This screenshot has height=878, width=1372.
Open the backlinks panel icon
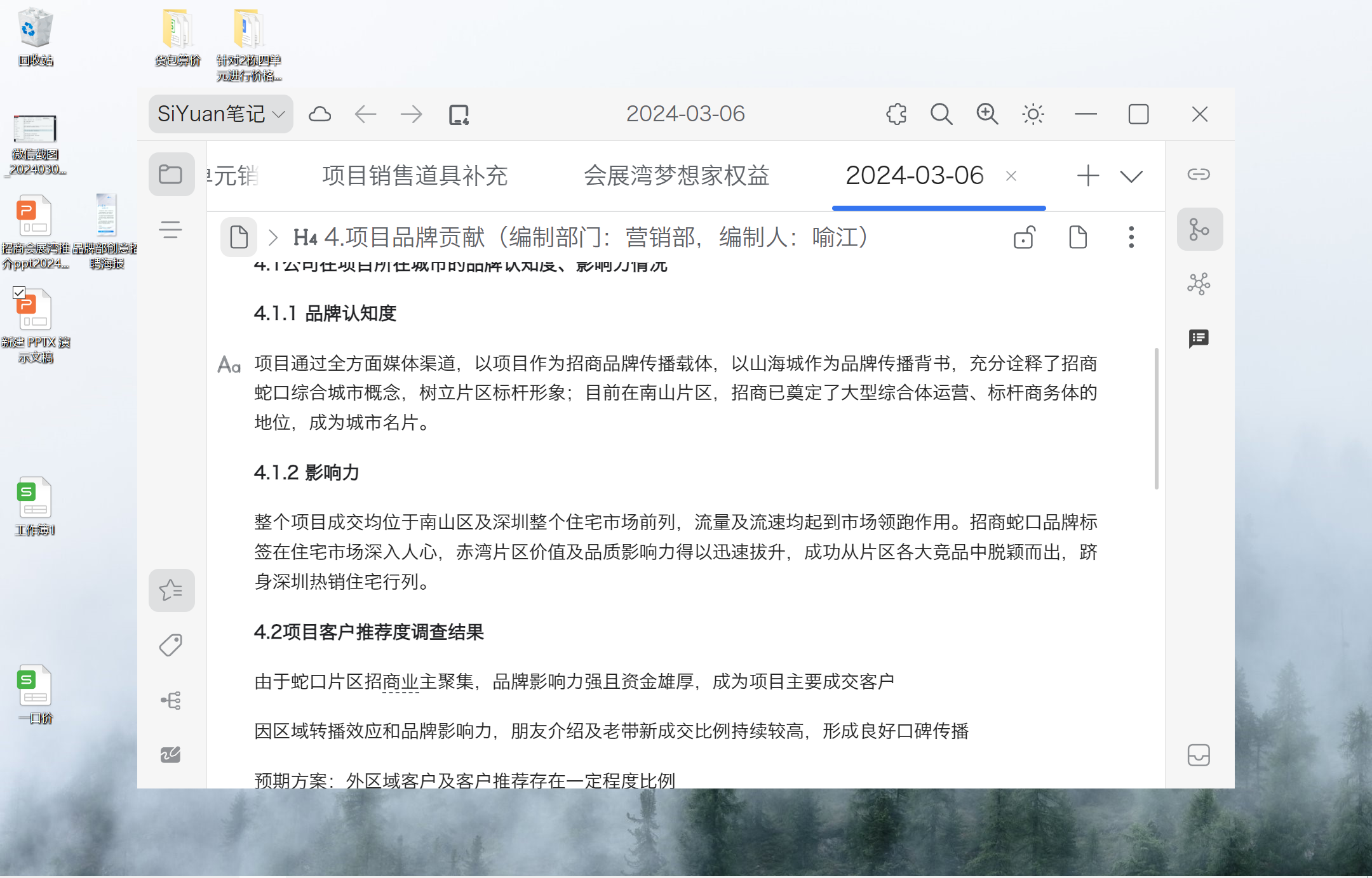(1199, 174)
